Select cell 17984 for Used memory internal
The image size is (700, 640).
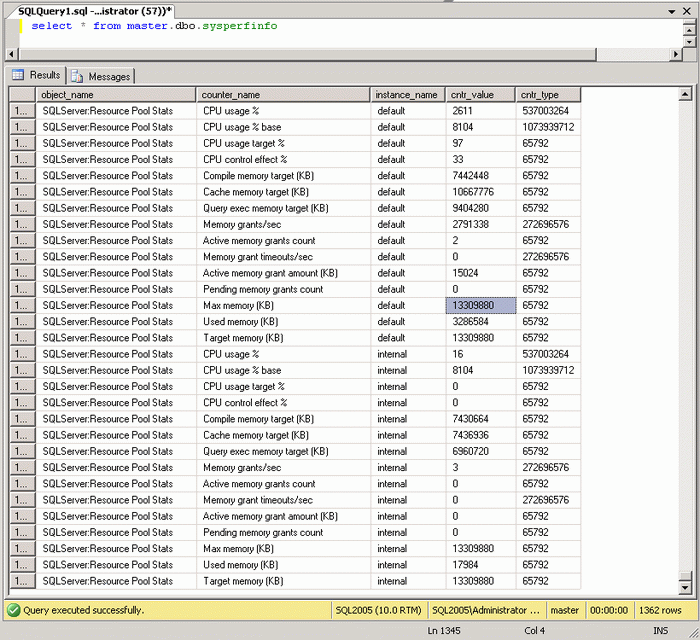(481, 565)
